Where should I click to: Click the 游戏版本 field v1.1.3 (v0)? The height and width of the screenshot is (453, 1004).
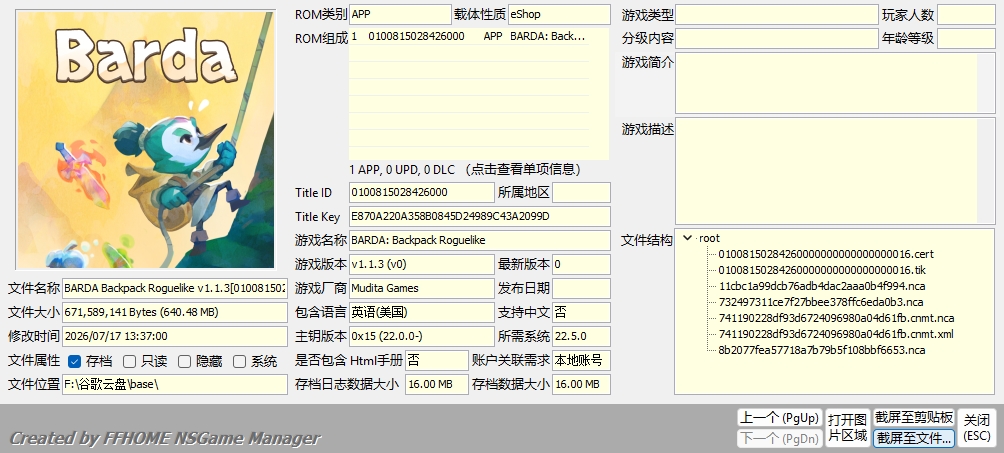tap(422, 264)
